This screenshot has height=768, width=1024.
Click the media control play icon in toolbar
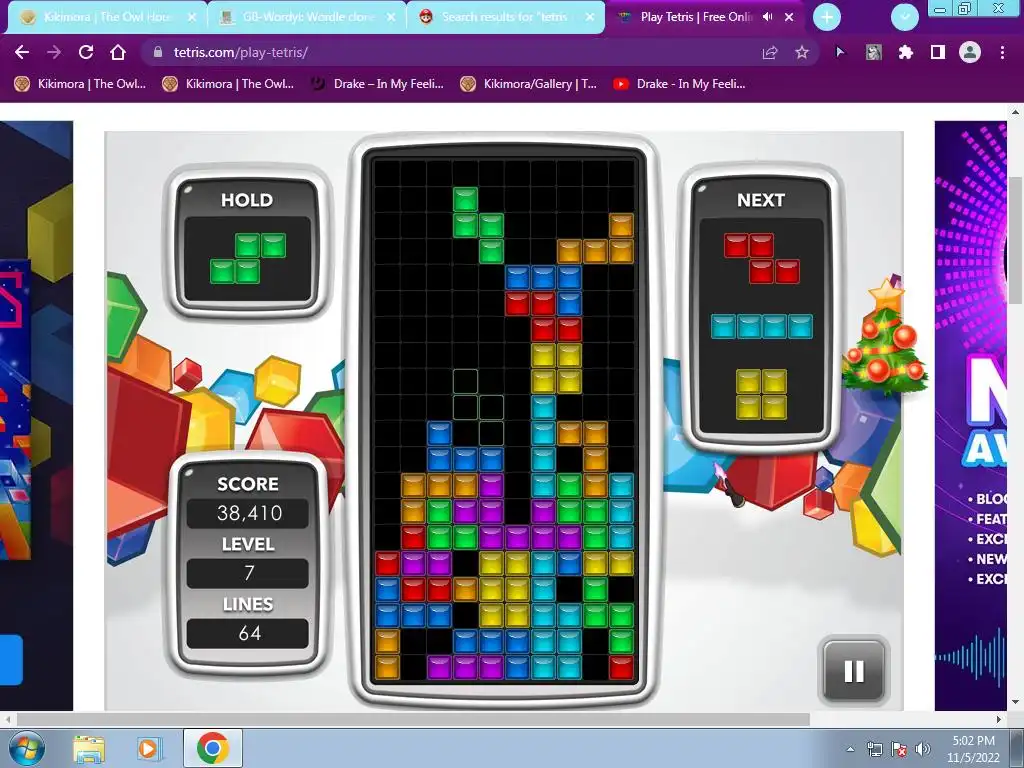[x=840, y=52]
